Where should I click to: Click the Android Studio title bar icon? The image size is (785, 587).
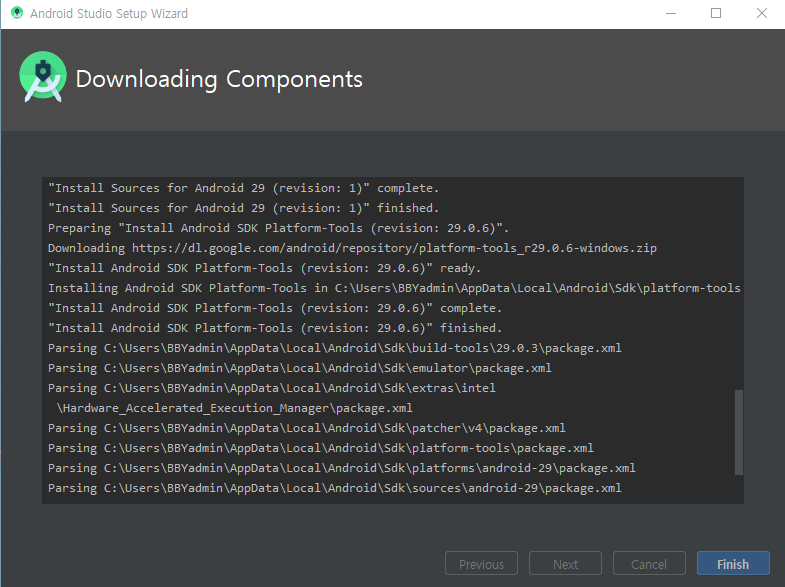pos(17,13)
